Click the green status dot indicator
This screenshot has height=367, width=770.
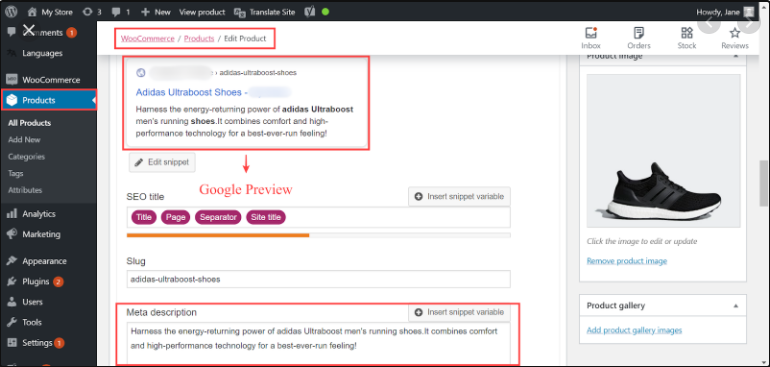(x=325, y=12)
